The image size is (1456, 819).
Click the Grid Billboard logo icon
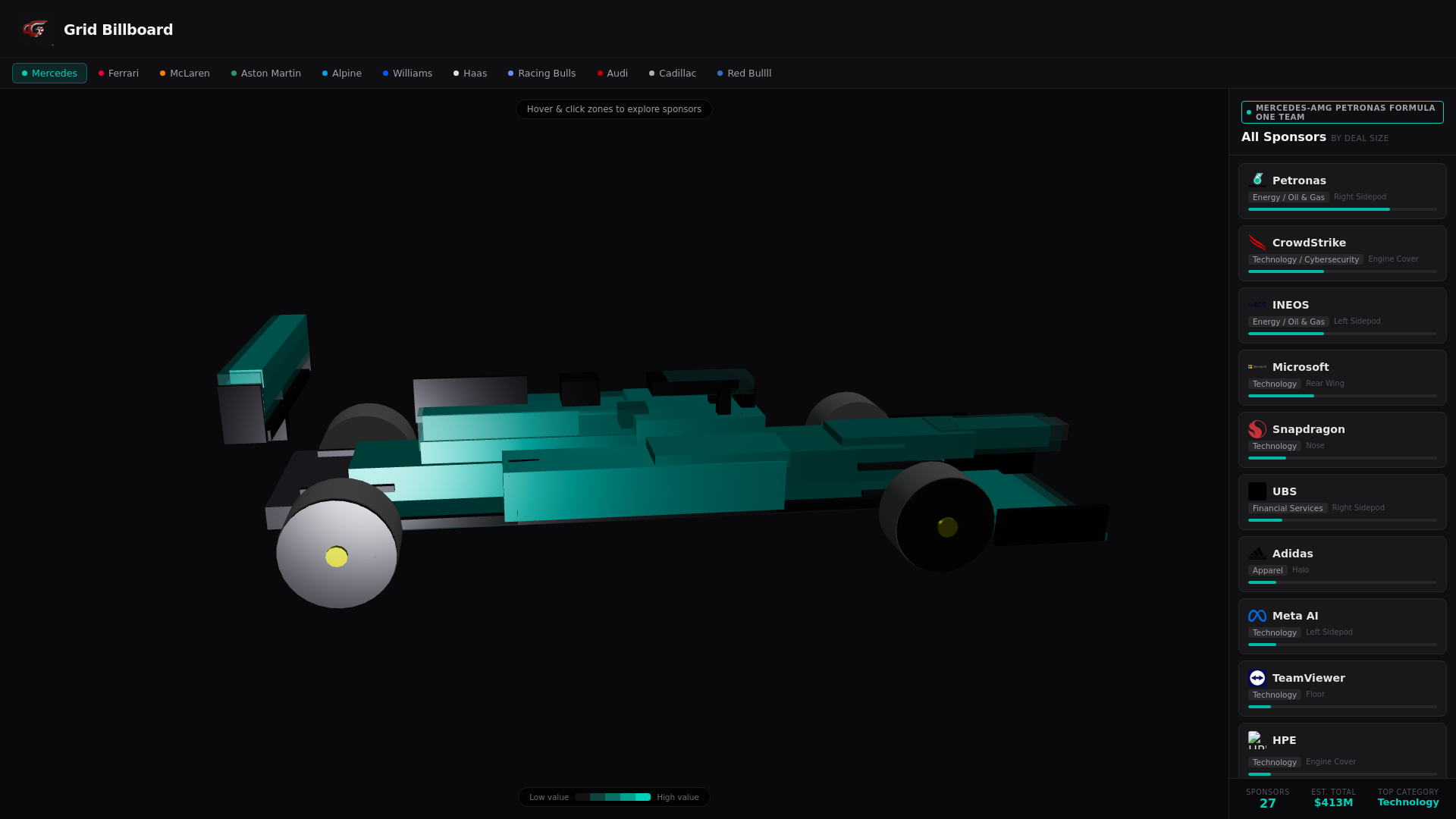(35, 30)
